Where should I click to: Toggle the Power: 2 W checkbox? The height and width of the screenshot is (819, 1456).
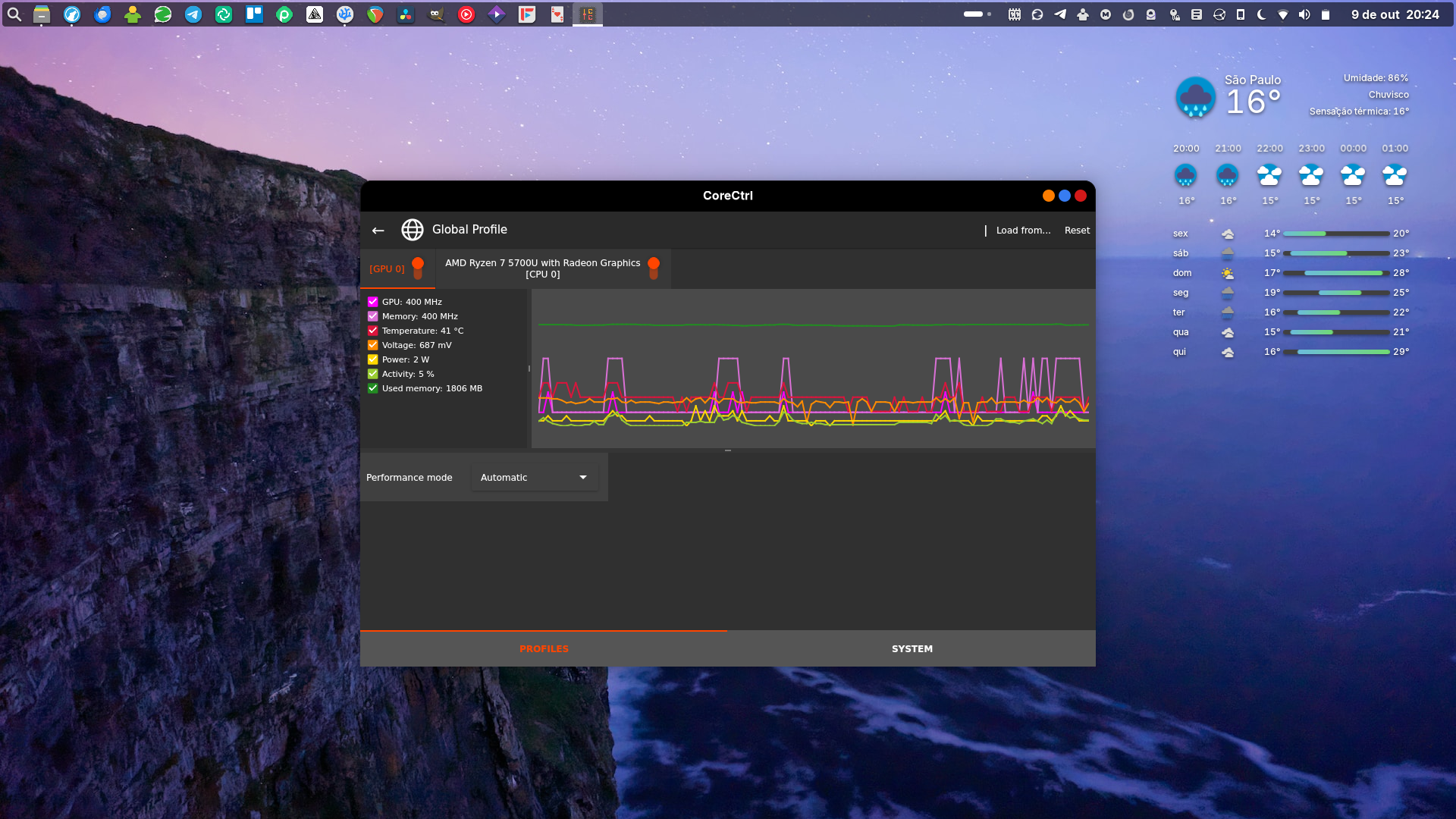tap(373, 359)
